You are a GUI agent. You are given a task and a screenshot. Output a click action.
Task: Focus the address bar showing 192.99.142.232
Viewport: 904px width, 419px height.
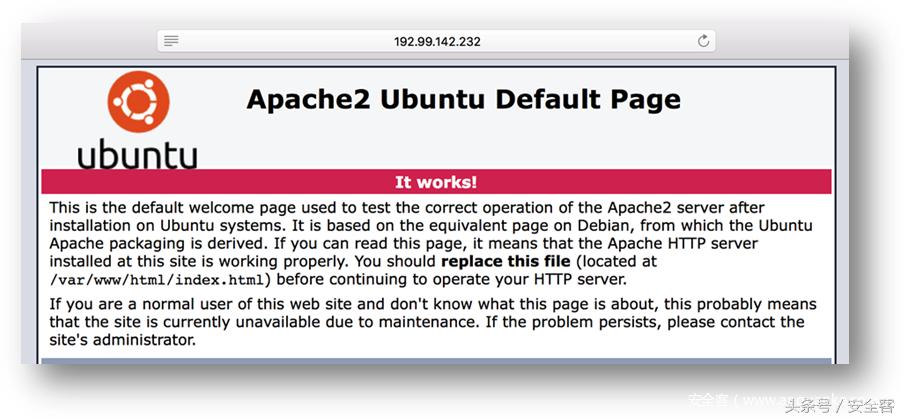coord(437,41)
